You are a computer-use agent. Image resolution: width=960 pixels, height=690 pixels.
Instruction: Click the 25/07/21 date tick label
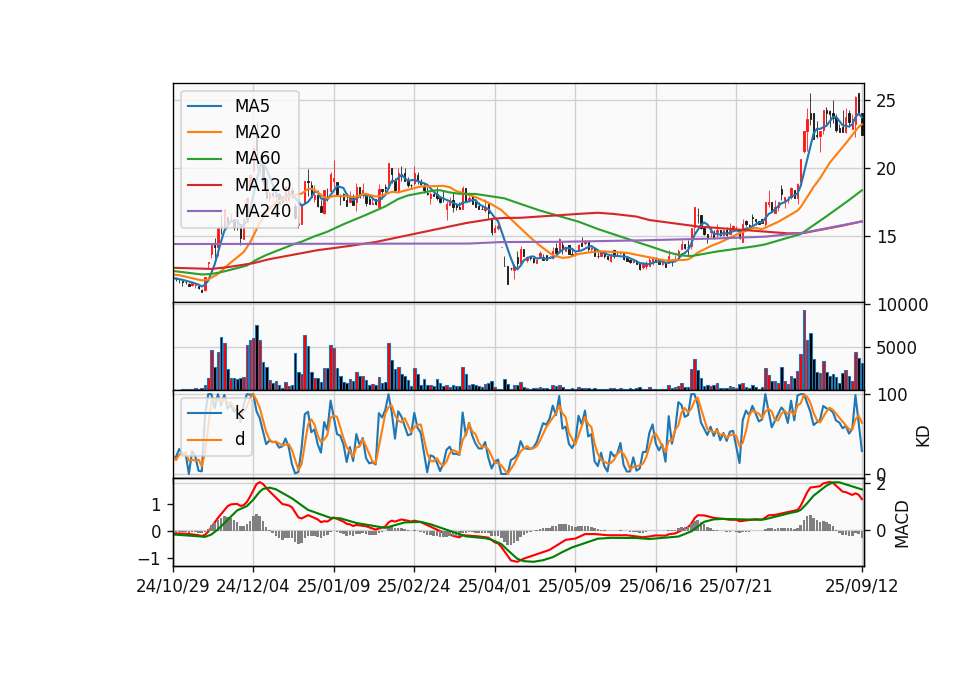pyautogui.click(x=736, y=586)
